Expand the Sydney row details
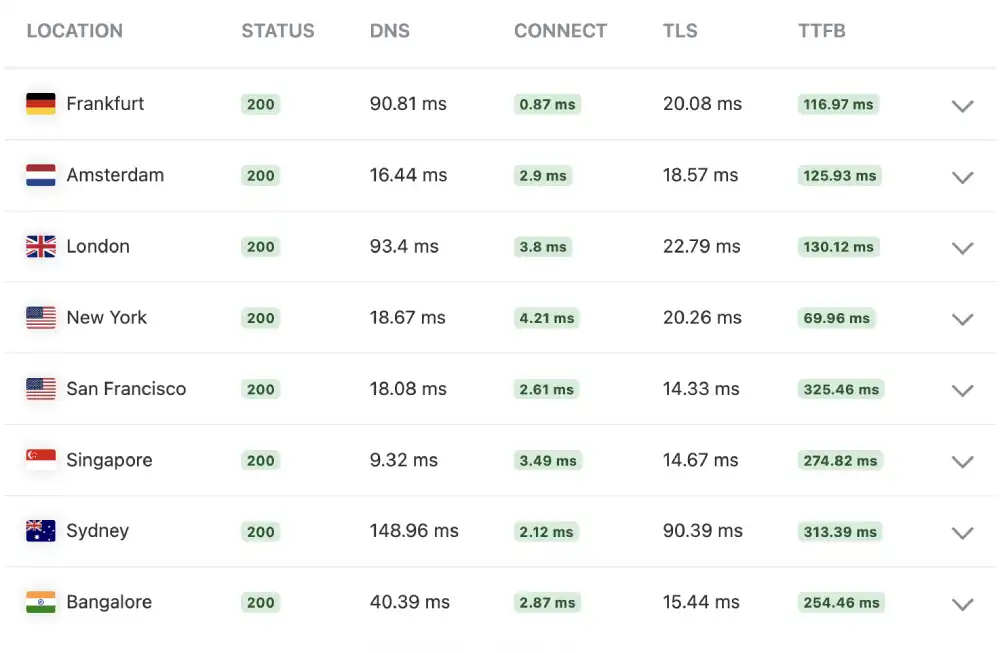This screenshot has width=1000, height=653. coord(962,533)
